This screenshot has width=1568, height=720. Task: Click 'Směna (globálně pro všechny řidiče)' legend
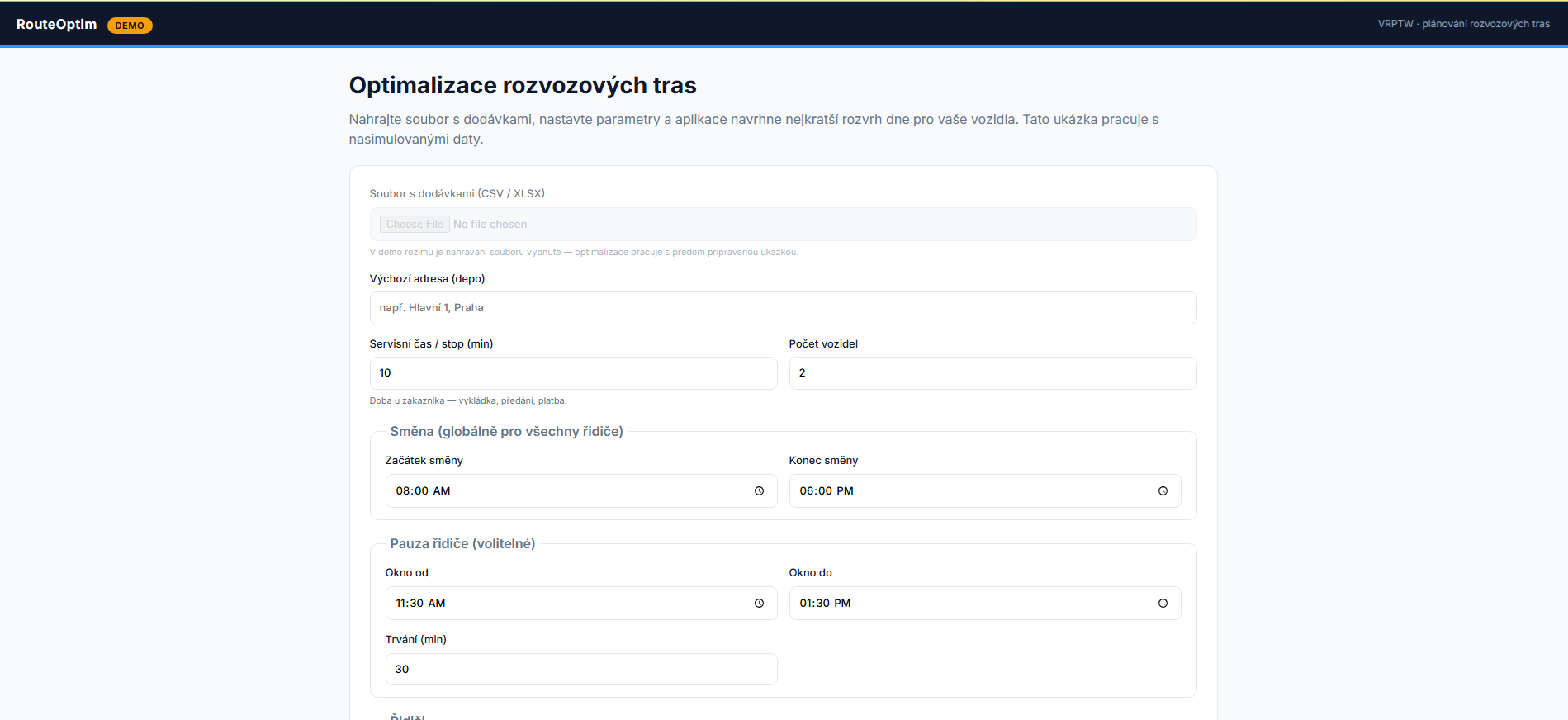tap(506, 432)
